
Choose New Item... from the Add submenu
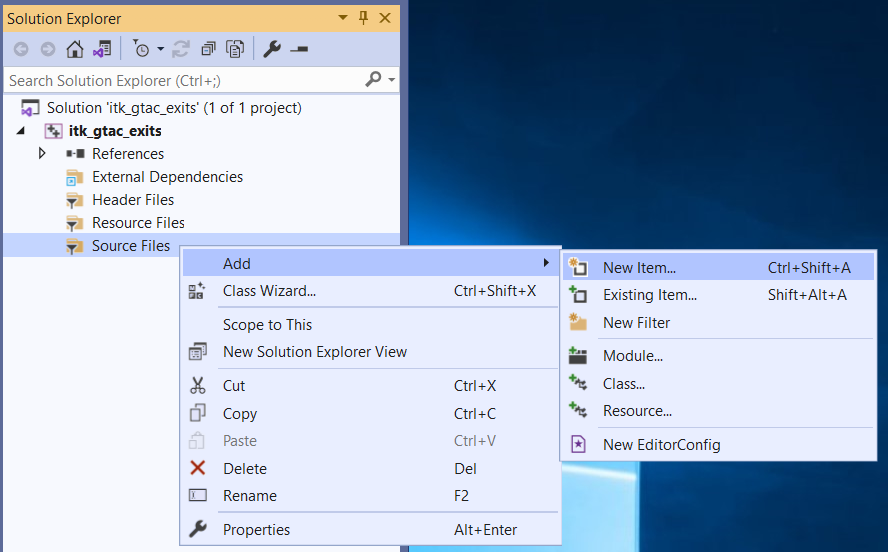[639, 267]
